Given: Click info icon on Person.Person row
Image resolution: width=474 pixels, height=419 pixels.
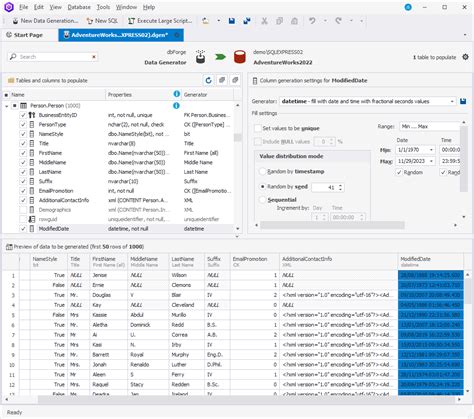Looking at the screenshot, I should pos(176,106).
